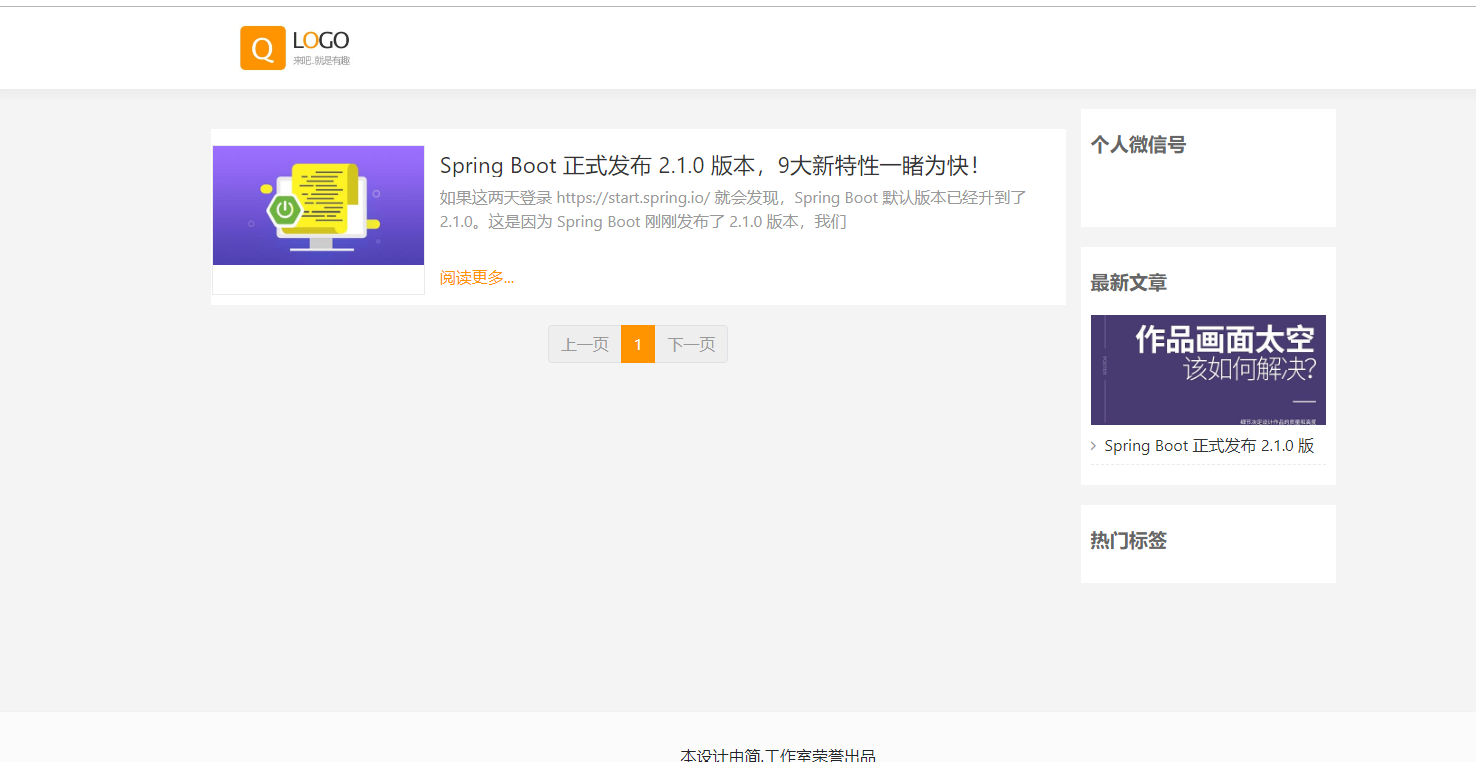The width and height of the screenshot is (1476, 762).
Task: Click the small tagline under LOGO text
Action: (321, 61)
